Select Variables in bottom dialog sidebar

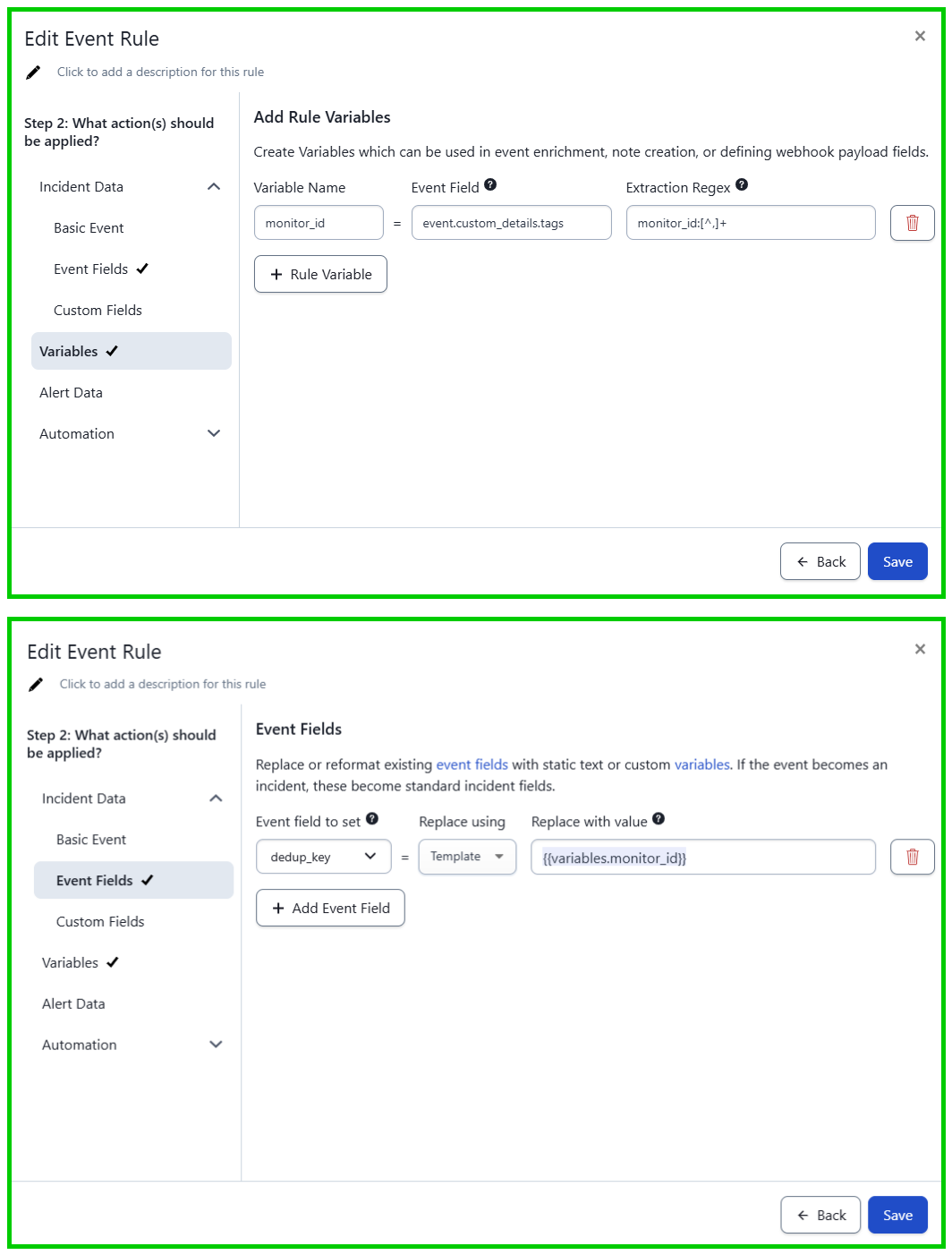133,963
